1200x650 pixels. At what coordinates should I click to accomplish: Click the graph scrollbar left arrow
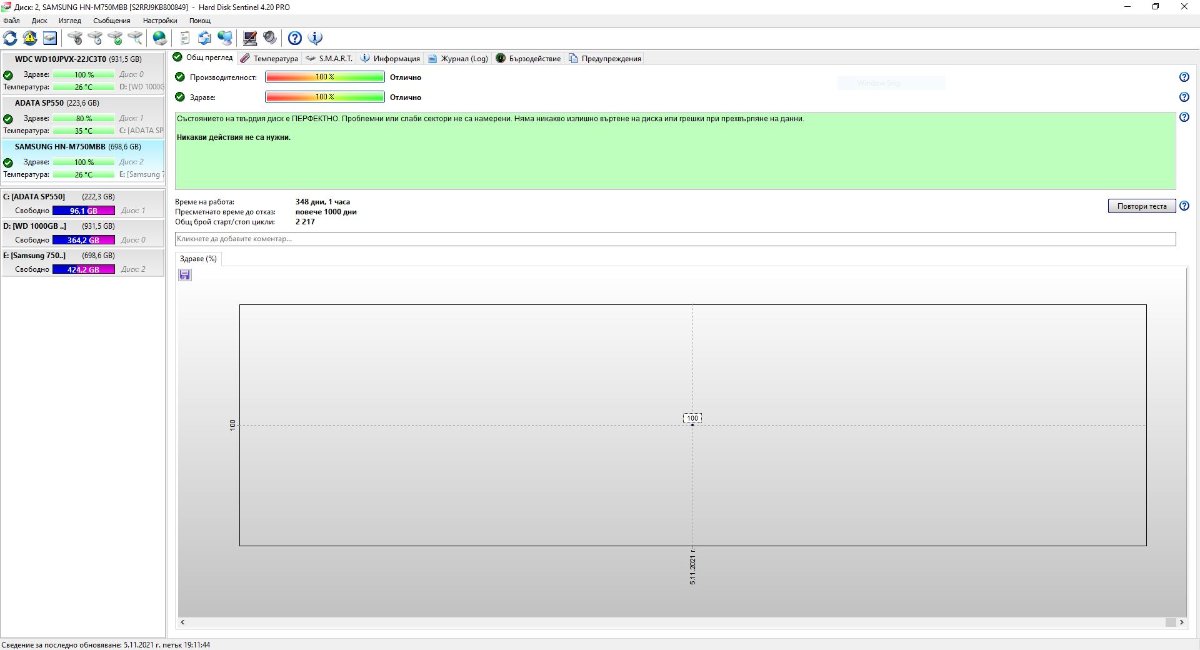point(182,622)
